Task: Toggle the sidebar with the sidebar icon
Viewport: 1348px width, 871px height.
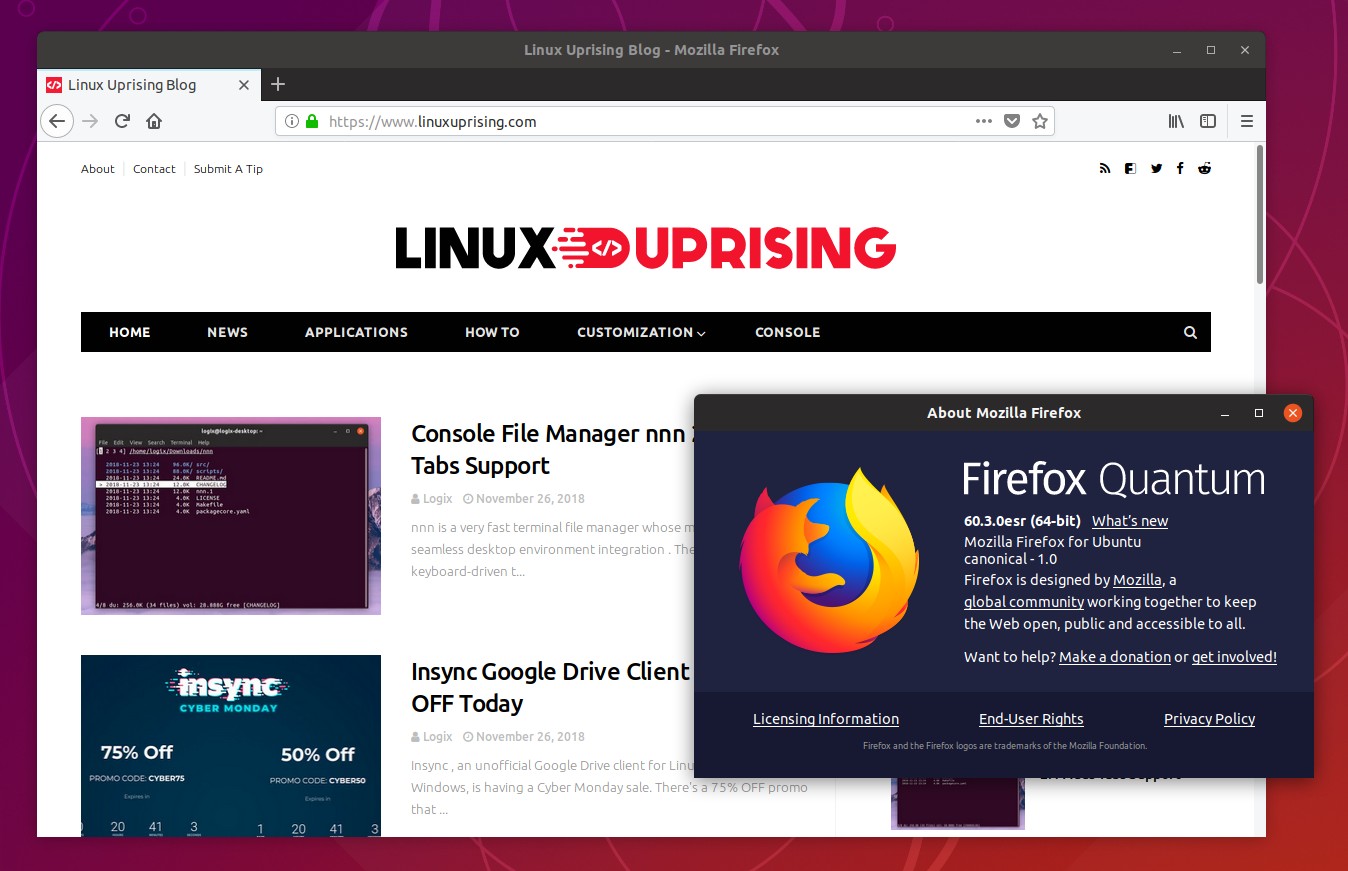Action: click(x=1208, y=121)
